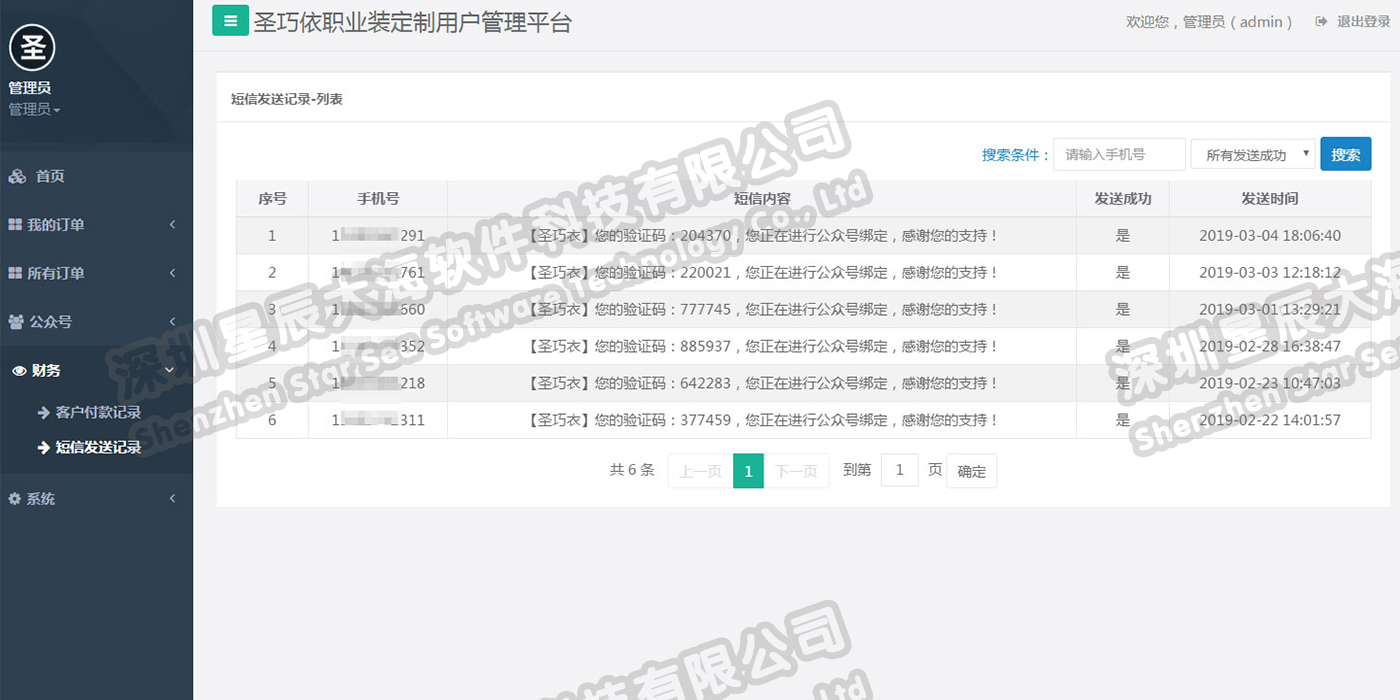Image resolution: width=1400 pixels, height=700 pixels.
Task: Click timestamp 2019-02-28 16:38:47
Action: click(1270, 346)
